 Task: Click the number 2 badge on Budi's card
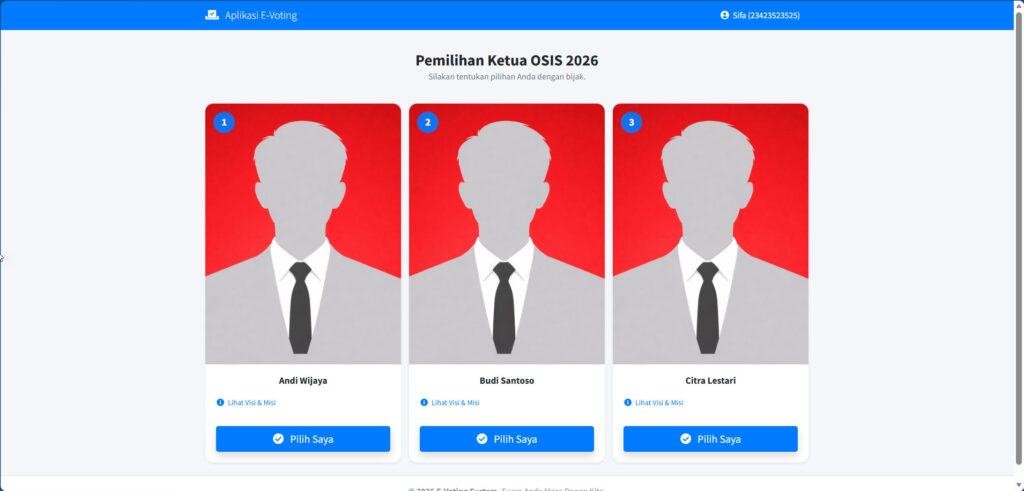[x=428, y=122]
